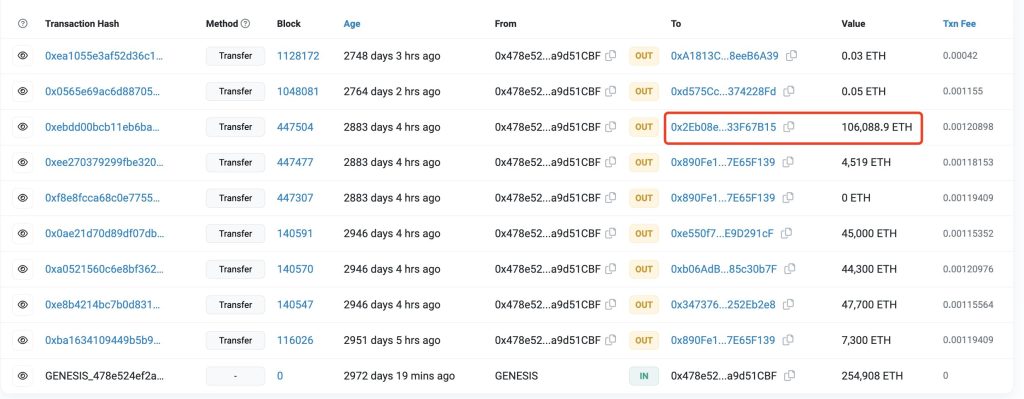Viewport: 1024px width, 399px height.
Task: Click the Block column header
Action: point(289,24)
